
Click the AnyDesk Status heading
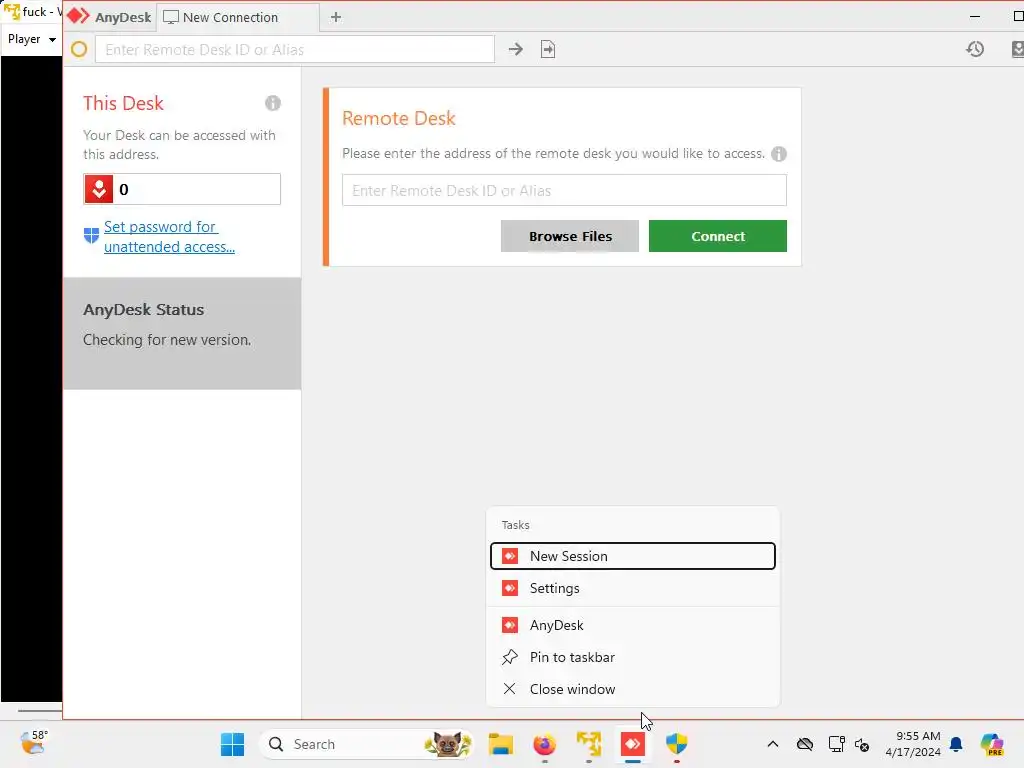(x=143, y=310)
